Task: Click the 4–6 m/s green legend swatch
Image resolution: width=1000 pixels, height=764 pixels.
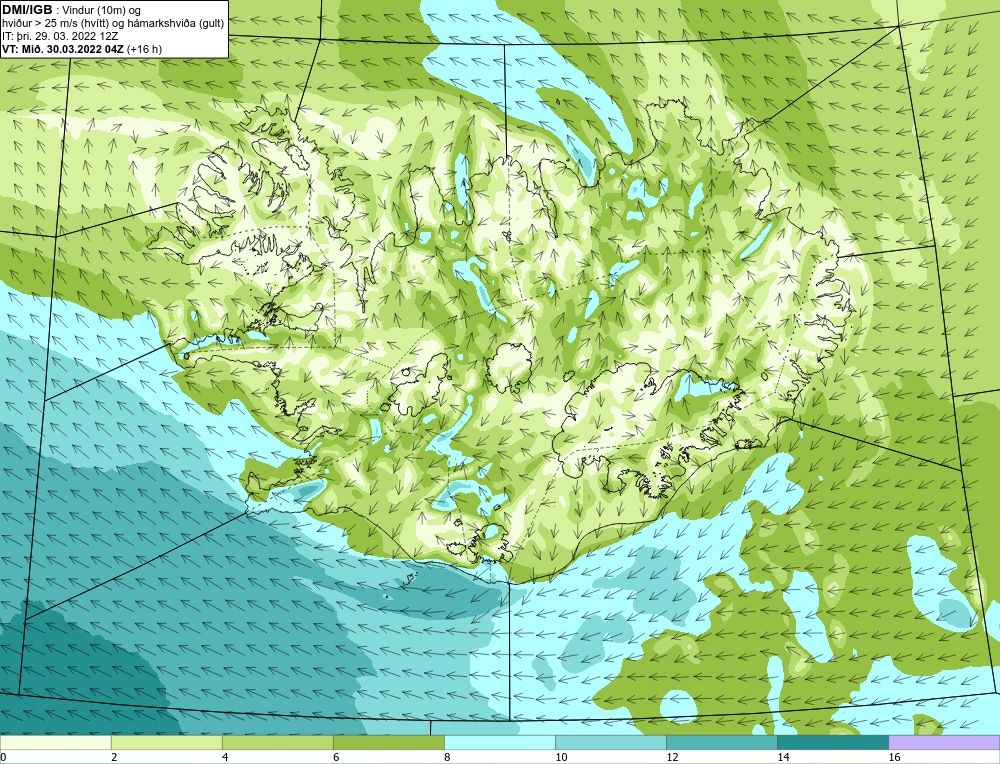Action: tap(277, 742)
